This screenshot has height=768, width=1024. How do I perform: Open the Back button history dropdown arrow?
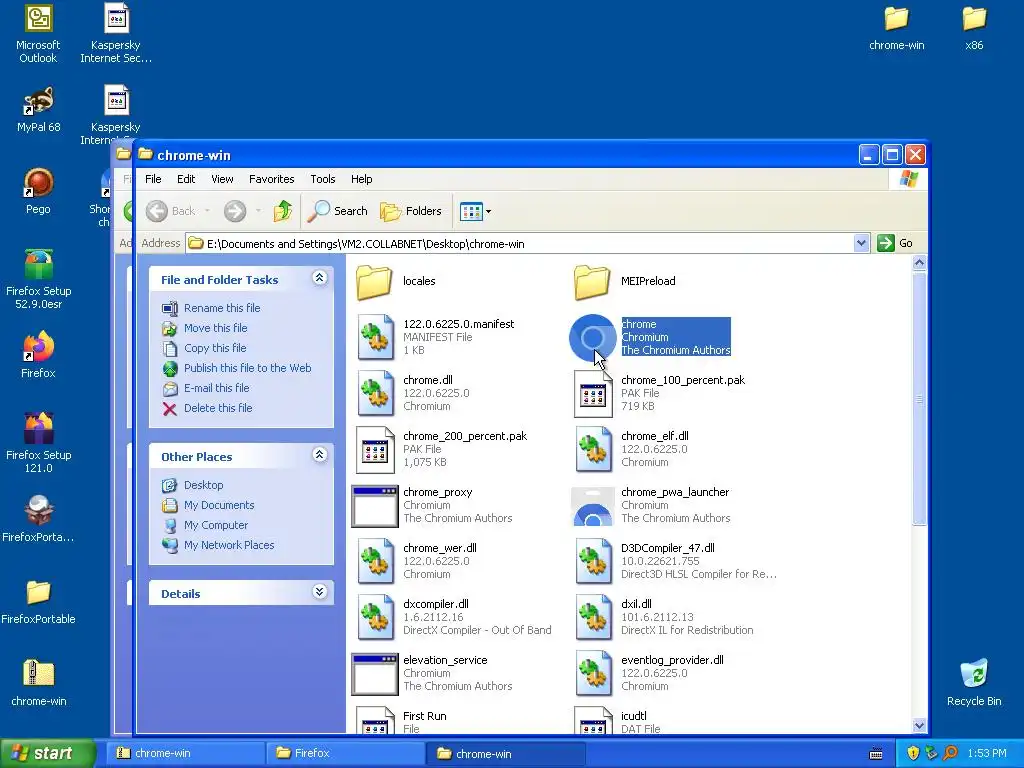pos(207,211)
